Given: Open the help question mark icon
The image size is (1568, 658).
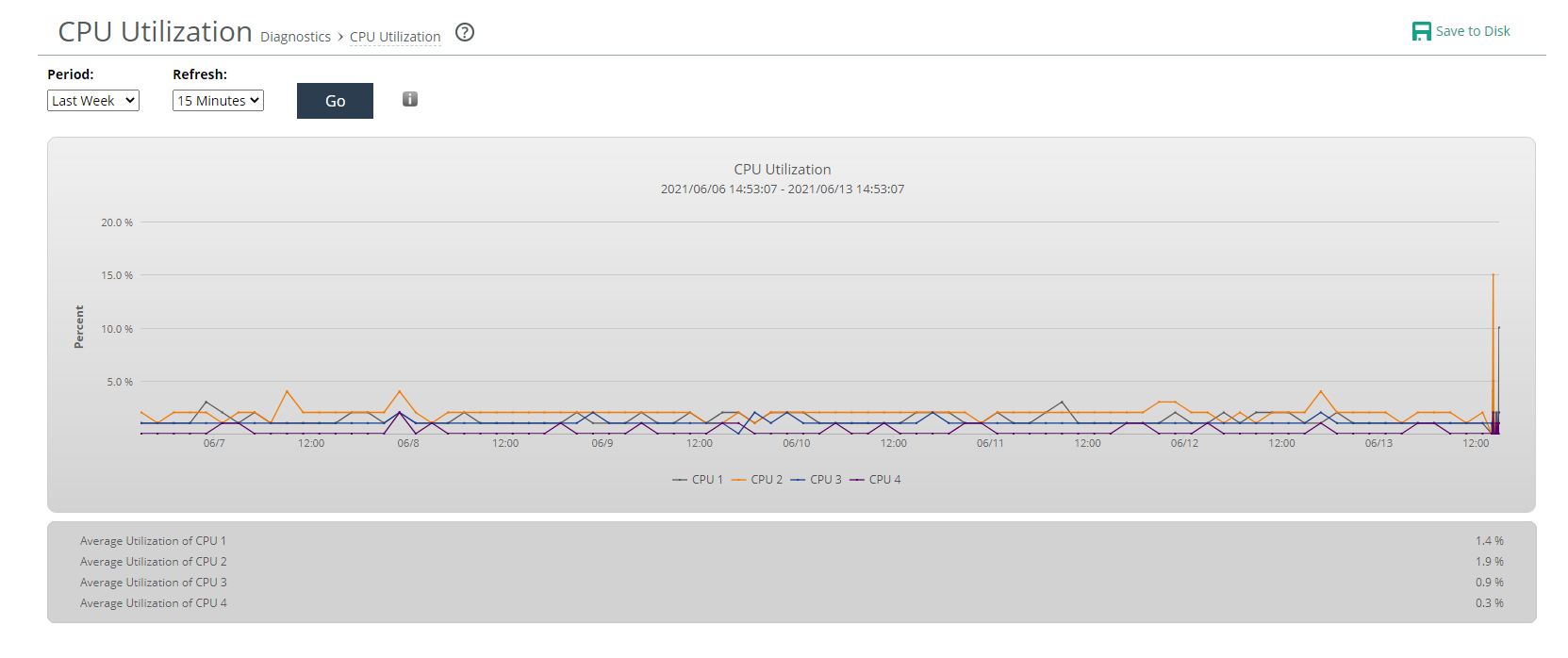Looking at the screenshot, I should pos(464,32).
